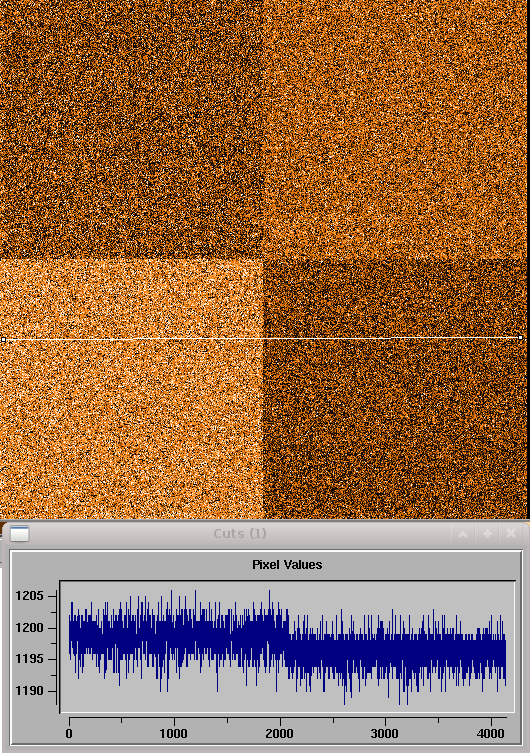Click the bright lower-left image quadrant
Viewport: 530px width, 754px height.
(131, 390)
